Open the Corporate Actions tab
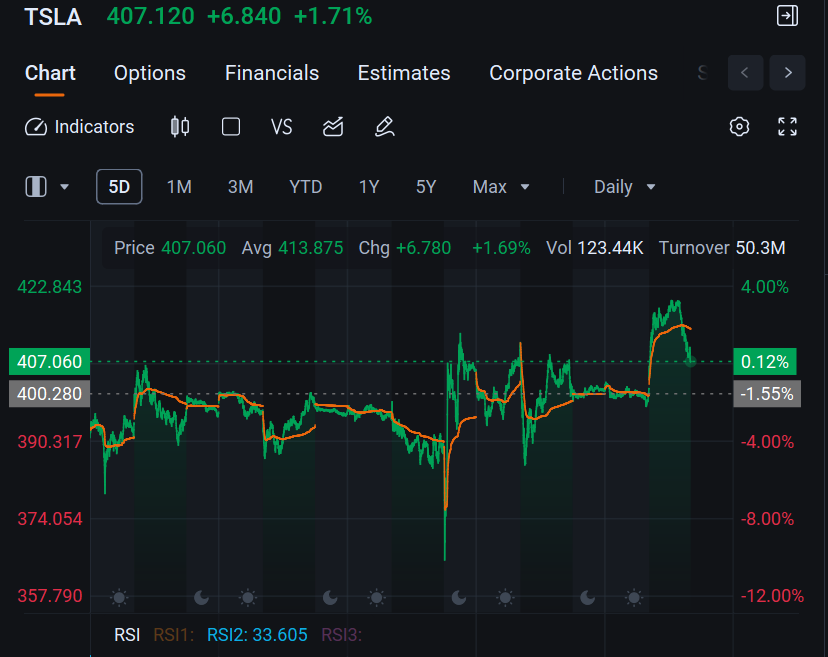This screenshot has width=828, height=657. tap(573, 73)
